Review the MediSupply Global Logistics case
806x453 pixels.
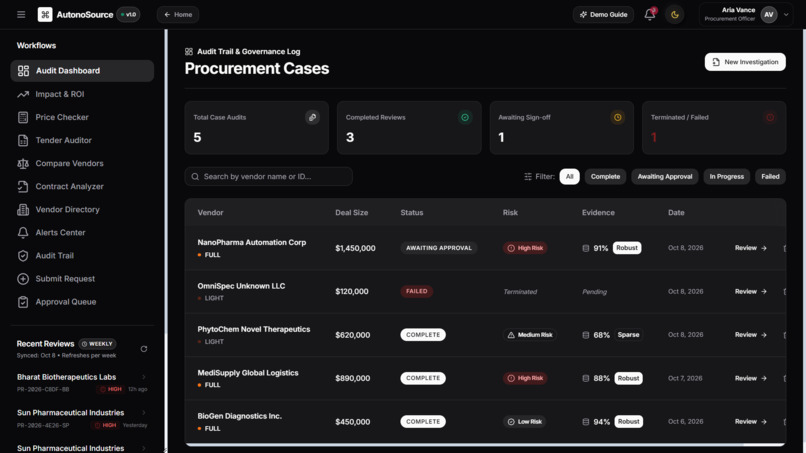click(x=750, y=378)
